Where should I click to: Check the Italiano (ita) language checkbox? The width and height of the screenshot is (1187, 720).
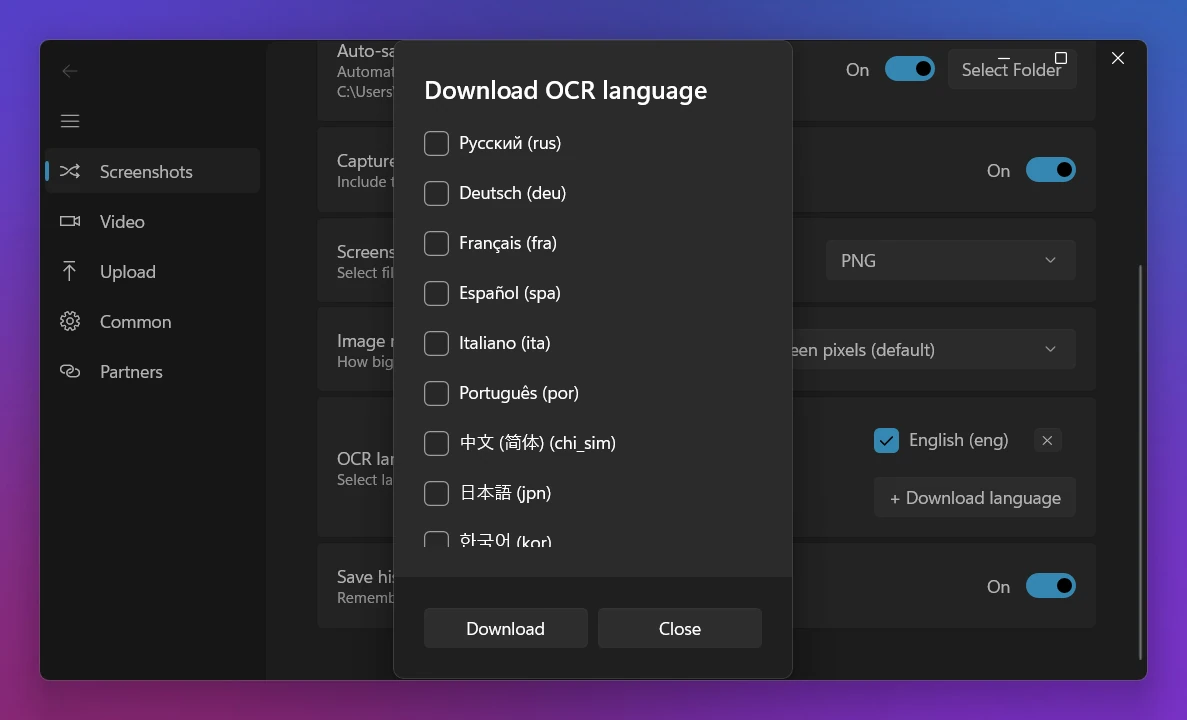[436, 343]
